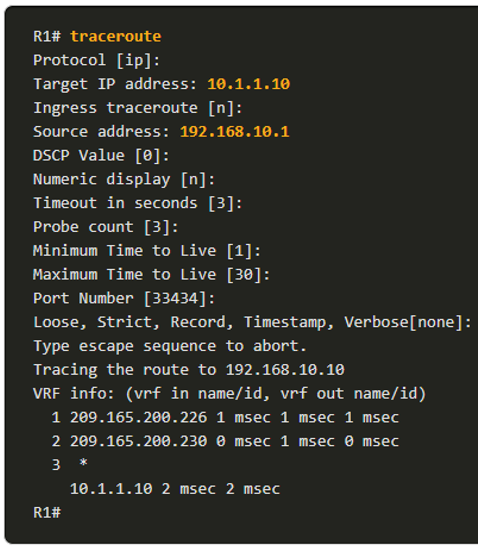Click hop 2 address 209.165.200.230
The width and height of the screenshot is (478, 552).
coord(139,441)
